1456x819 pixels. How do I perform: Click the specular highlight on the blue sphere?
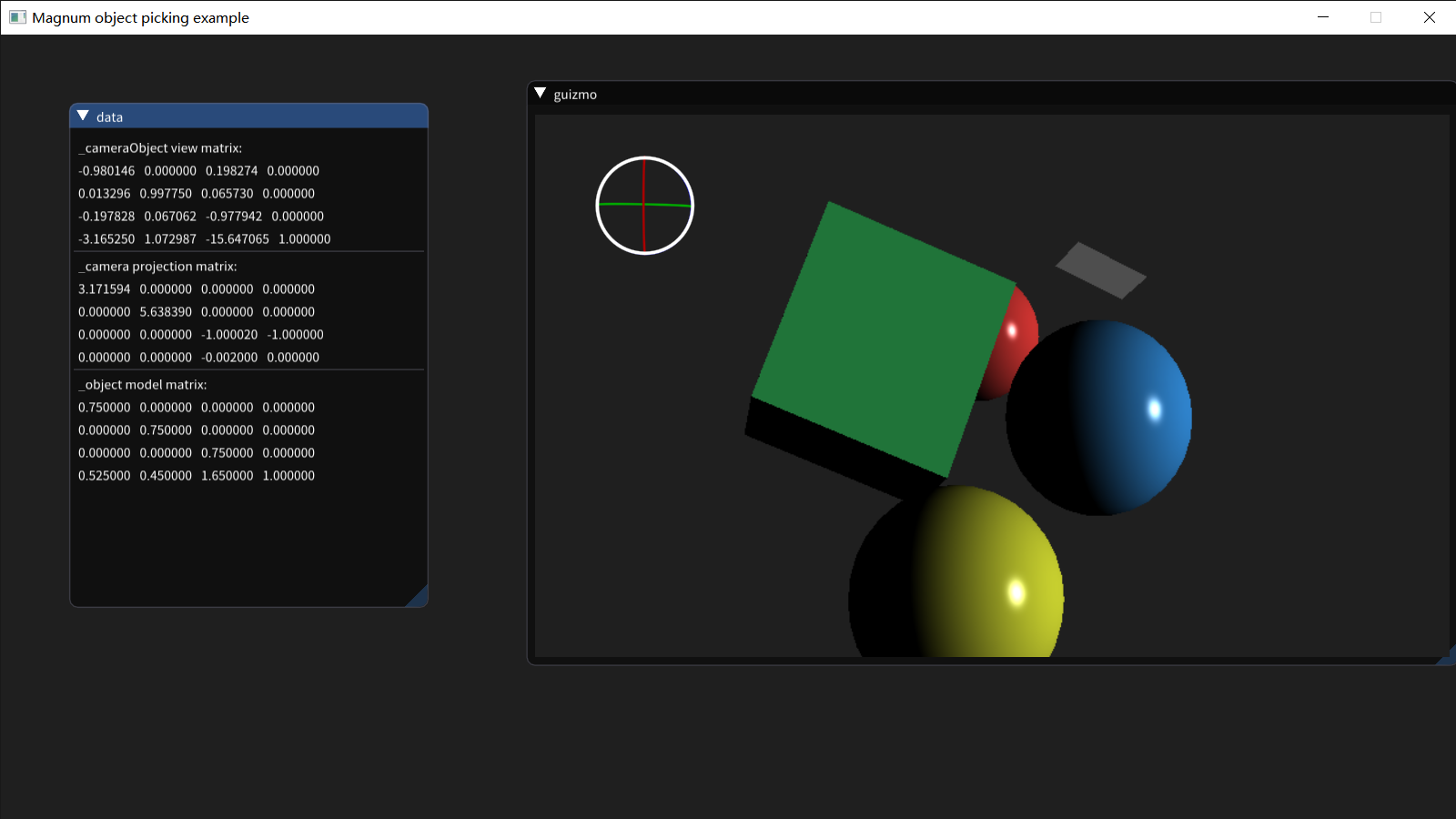click(x=1154, y=410)
